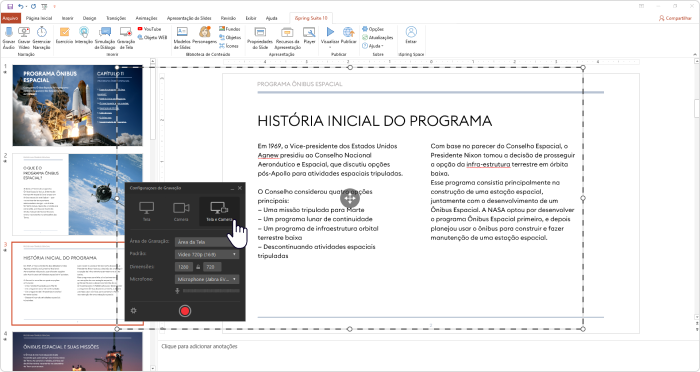Expand the Visualizar dropdown arrow
Viewport: 700px width, 372px height.
[x=330, y=47]
